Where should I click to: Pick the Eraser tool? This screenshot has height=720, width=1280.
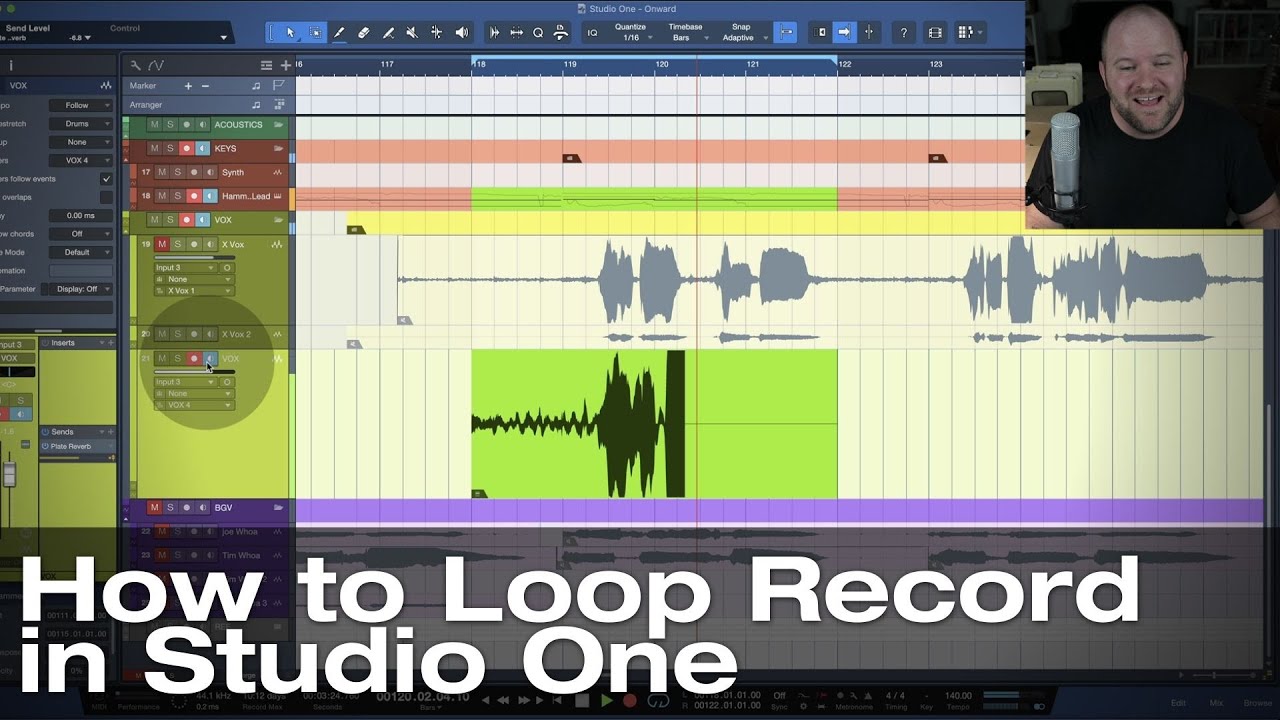pyautogui.click(x=364, y=32)
